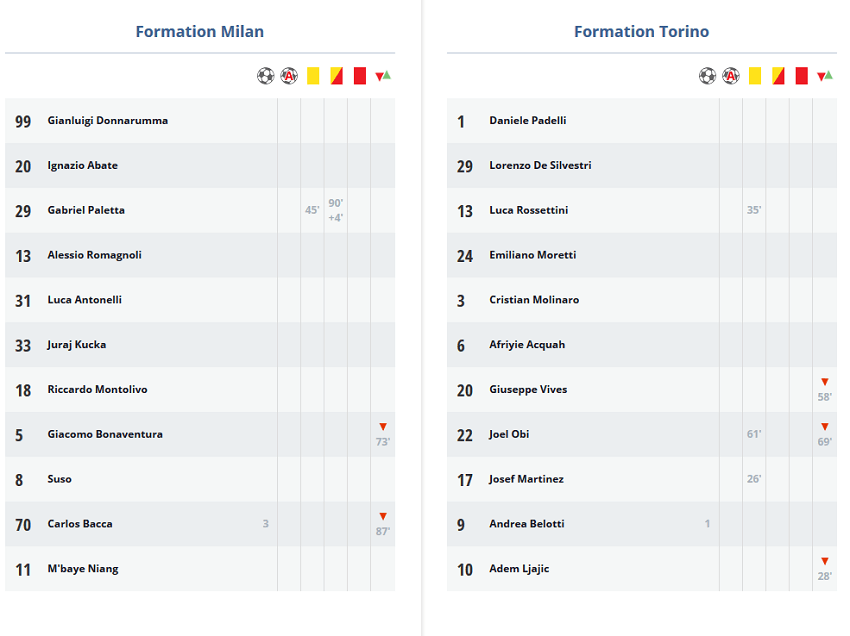Open Andrea Belotti player link

coord(527,524)
